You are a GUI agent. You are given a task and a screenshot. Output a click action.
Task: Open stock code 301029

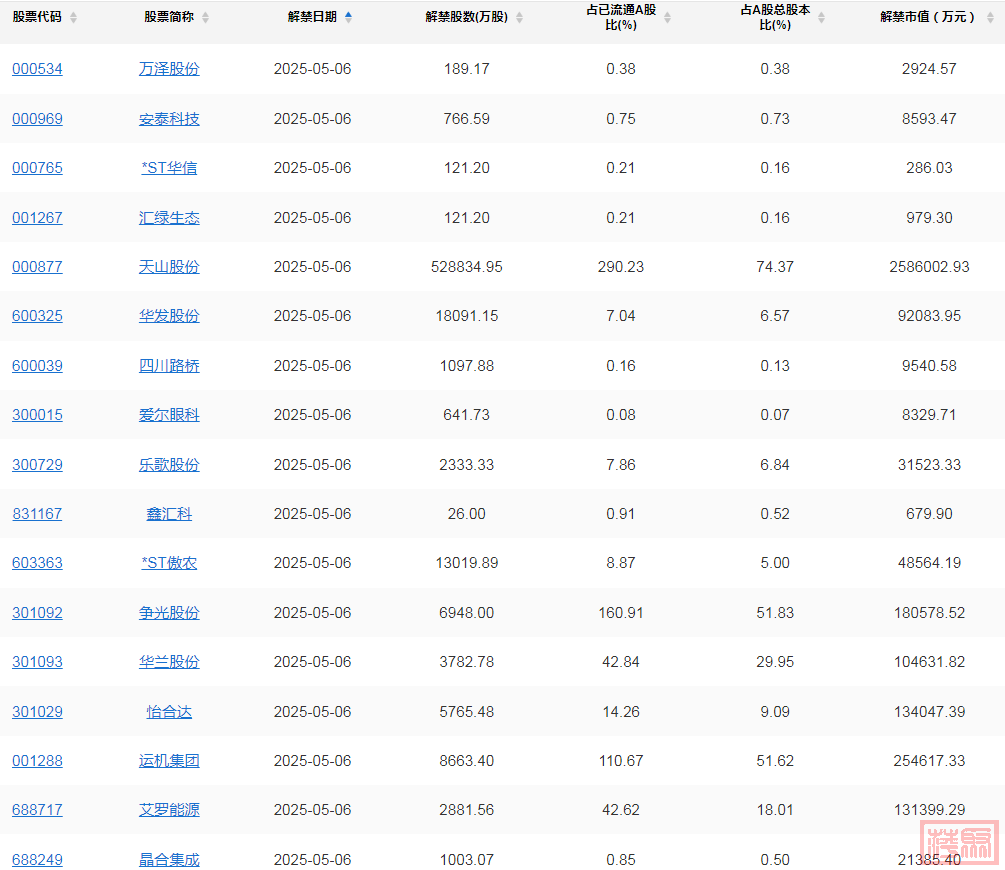pos(37,712)
